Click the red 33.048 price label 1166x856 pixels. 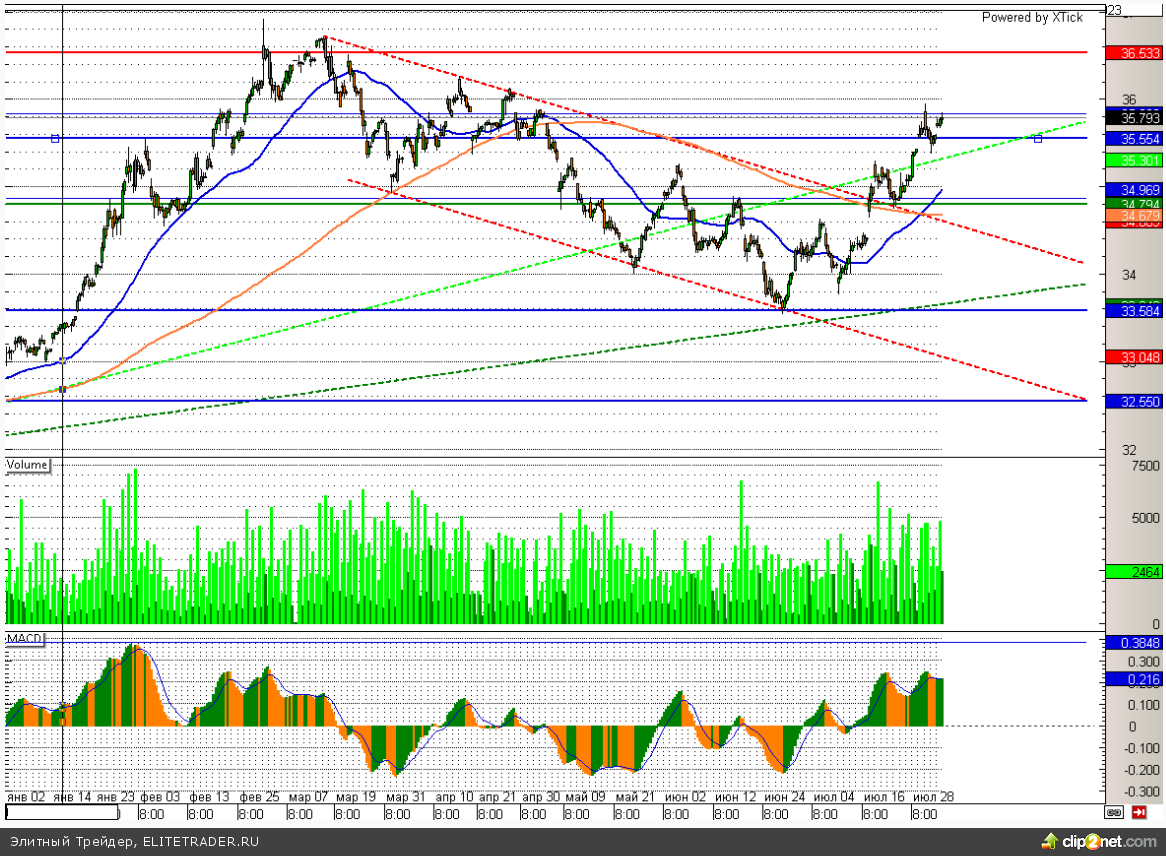[x=1134, y=358]
